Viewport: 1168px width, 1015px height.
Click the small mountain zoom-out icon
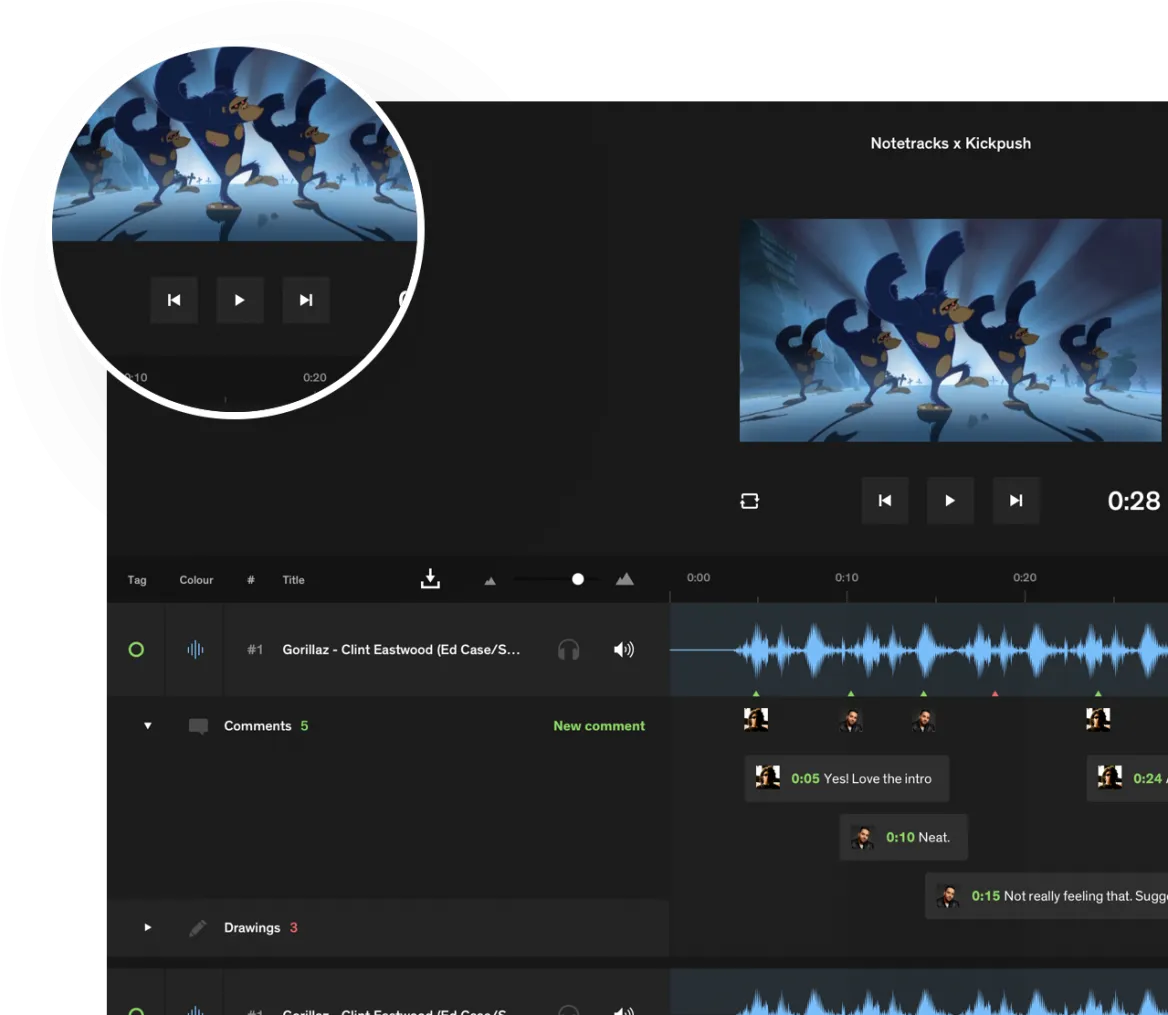pyautogui.click(x=490, y=581)
